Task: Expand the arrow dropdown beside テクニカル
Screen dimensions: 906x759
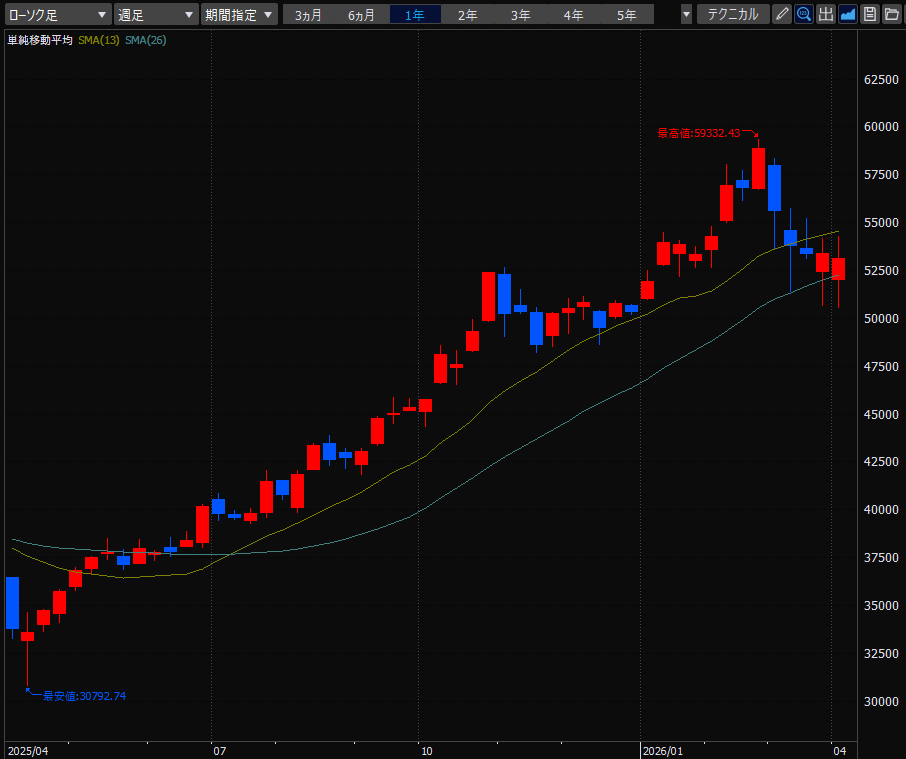Action: (686, 14)
